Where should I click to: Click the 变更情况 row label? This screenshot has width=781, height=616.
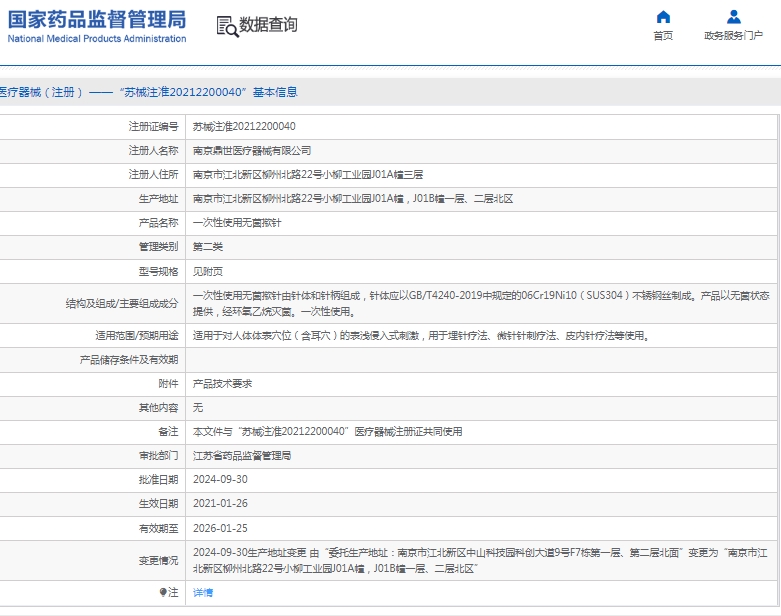click(x=158, y=561)
